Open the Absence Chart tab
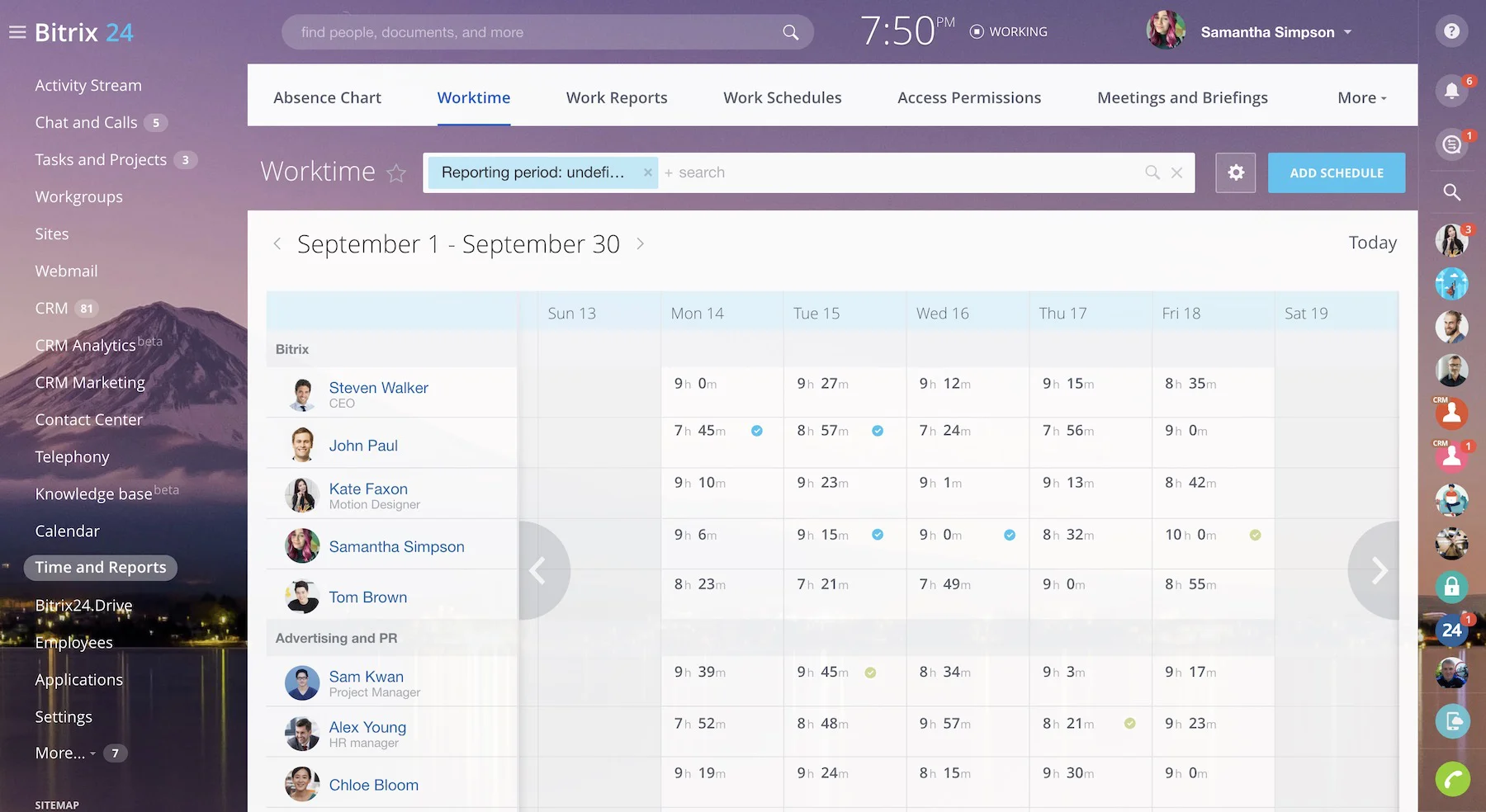 (327, 97)
